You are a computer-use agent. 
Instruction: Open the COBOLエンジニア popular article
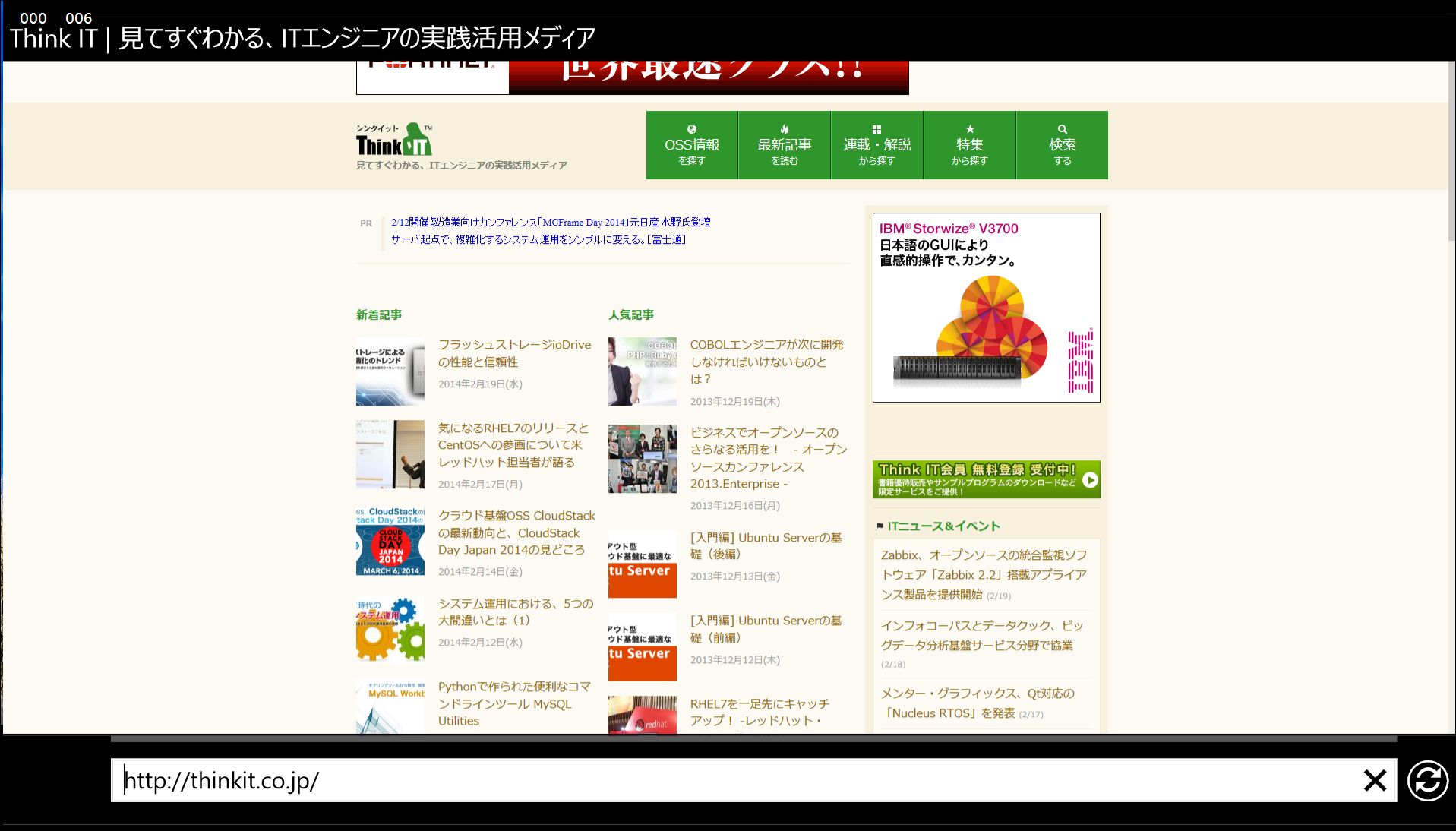[766, 362]
